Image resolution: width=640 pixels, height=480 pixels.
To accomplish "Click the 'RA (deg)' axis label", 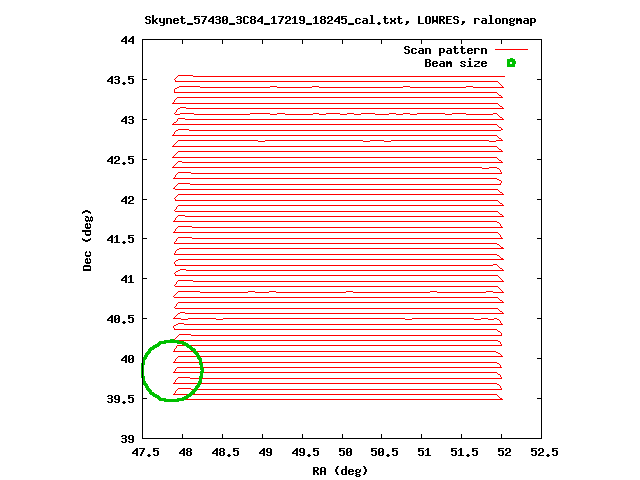I will (340, 471).
